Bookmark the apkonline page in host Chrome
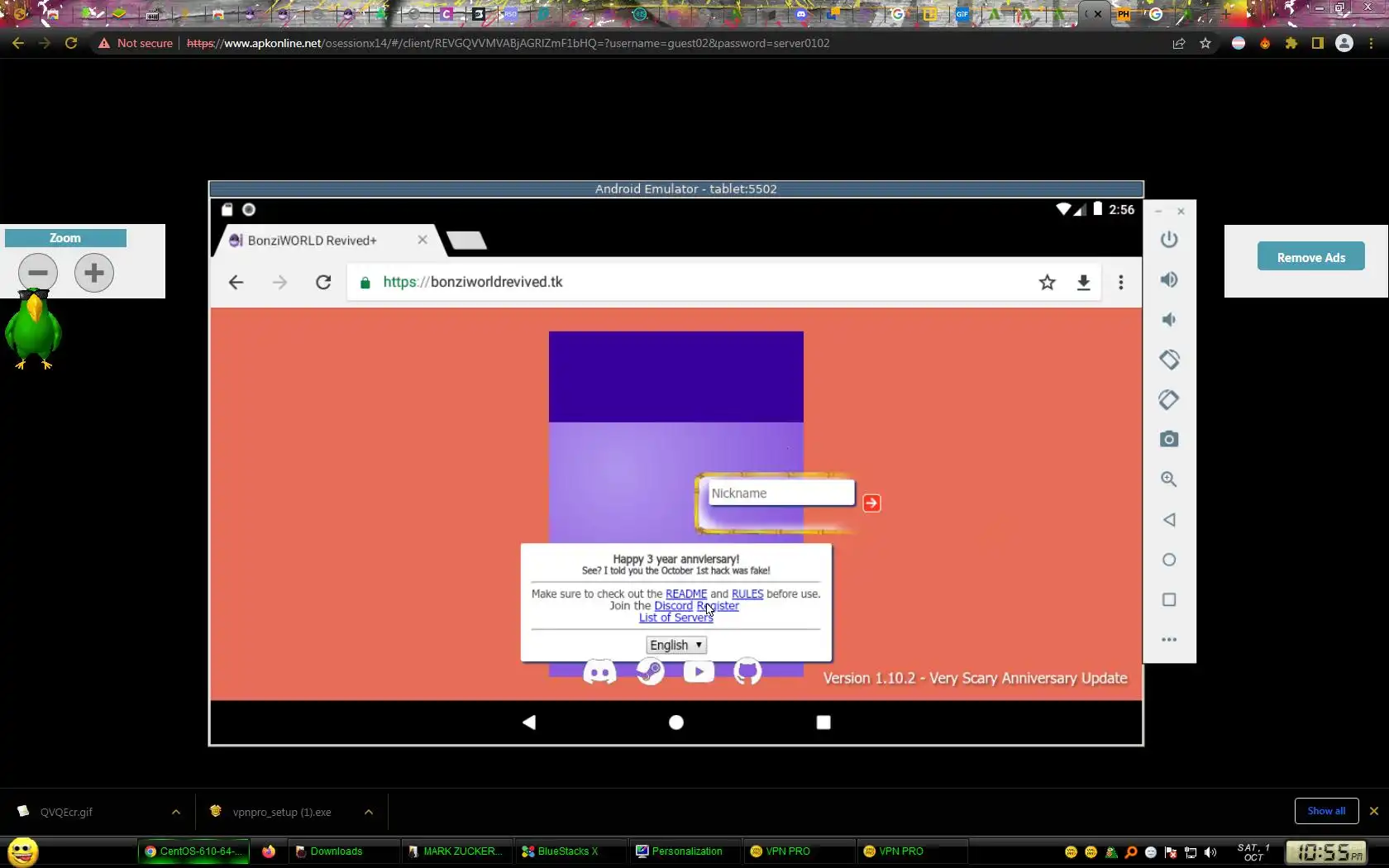1389x868 pixels. [1205, 43]
